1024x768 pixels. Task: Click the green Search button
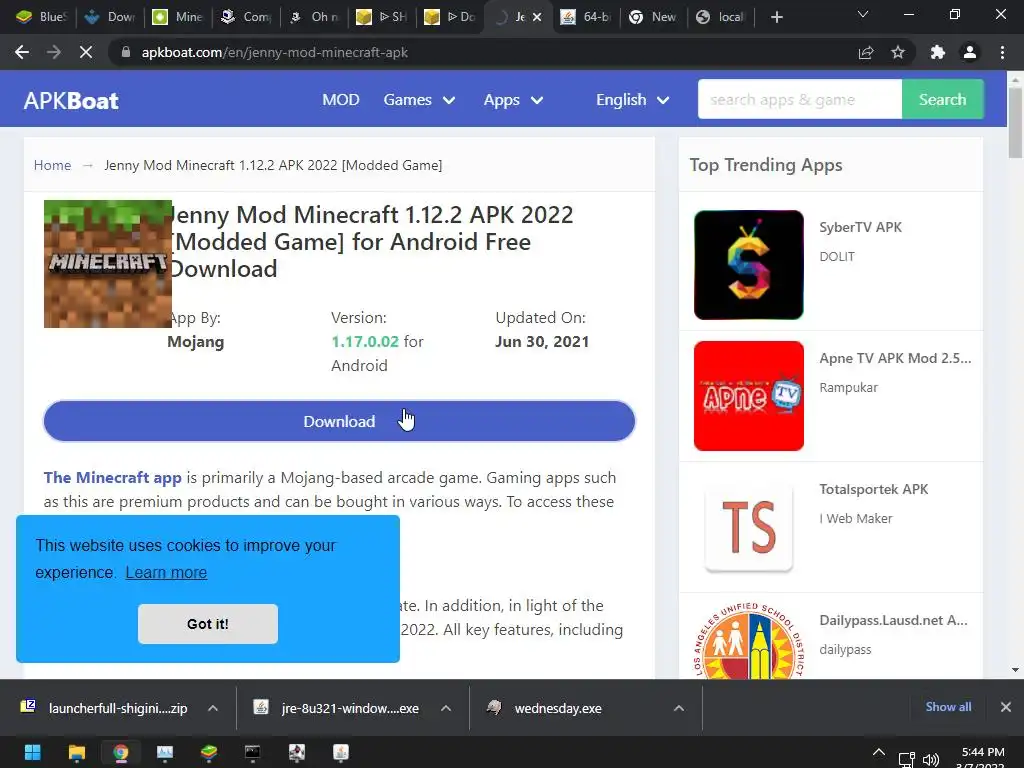[x=942, y=99]
